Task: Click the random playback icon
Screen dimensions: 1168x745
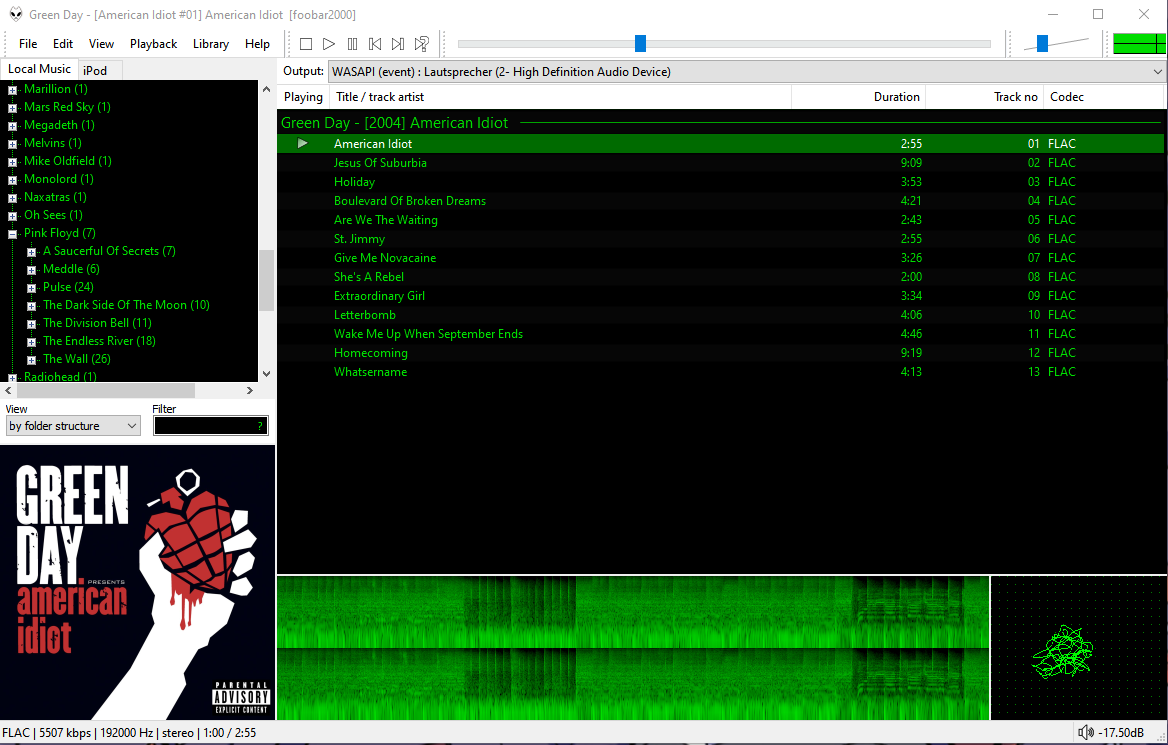Action: click(422, 44)
